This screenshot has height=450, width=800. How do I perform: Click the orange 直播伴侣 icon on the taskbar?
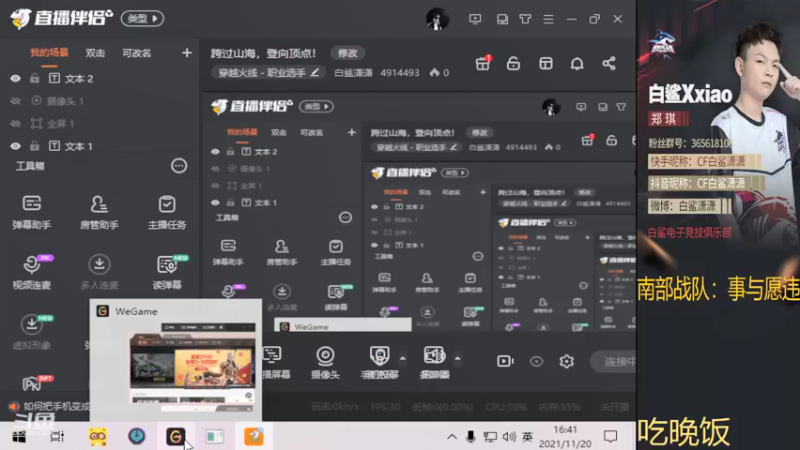254,437
